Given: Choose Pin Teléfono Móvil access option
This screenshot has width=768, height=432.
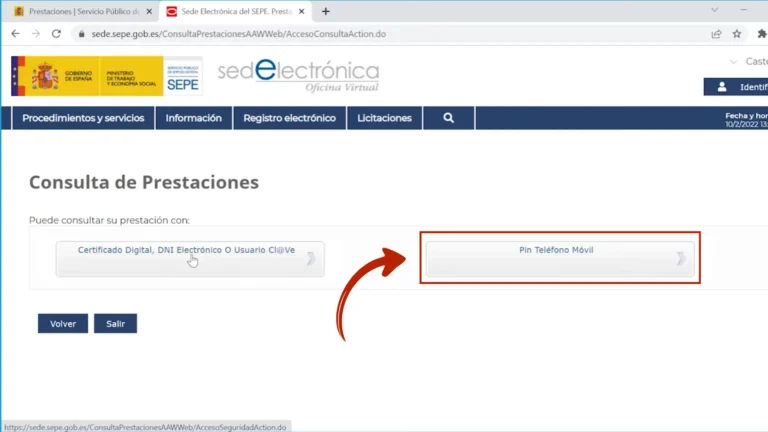Looking at the screenshot, I should tap(560, 259).
